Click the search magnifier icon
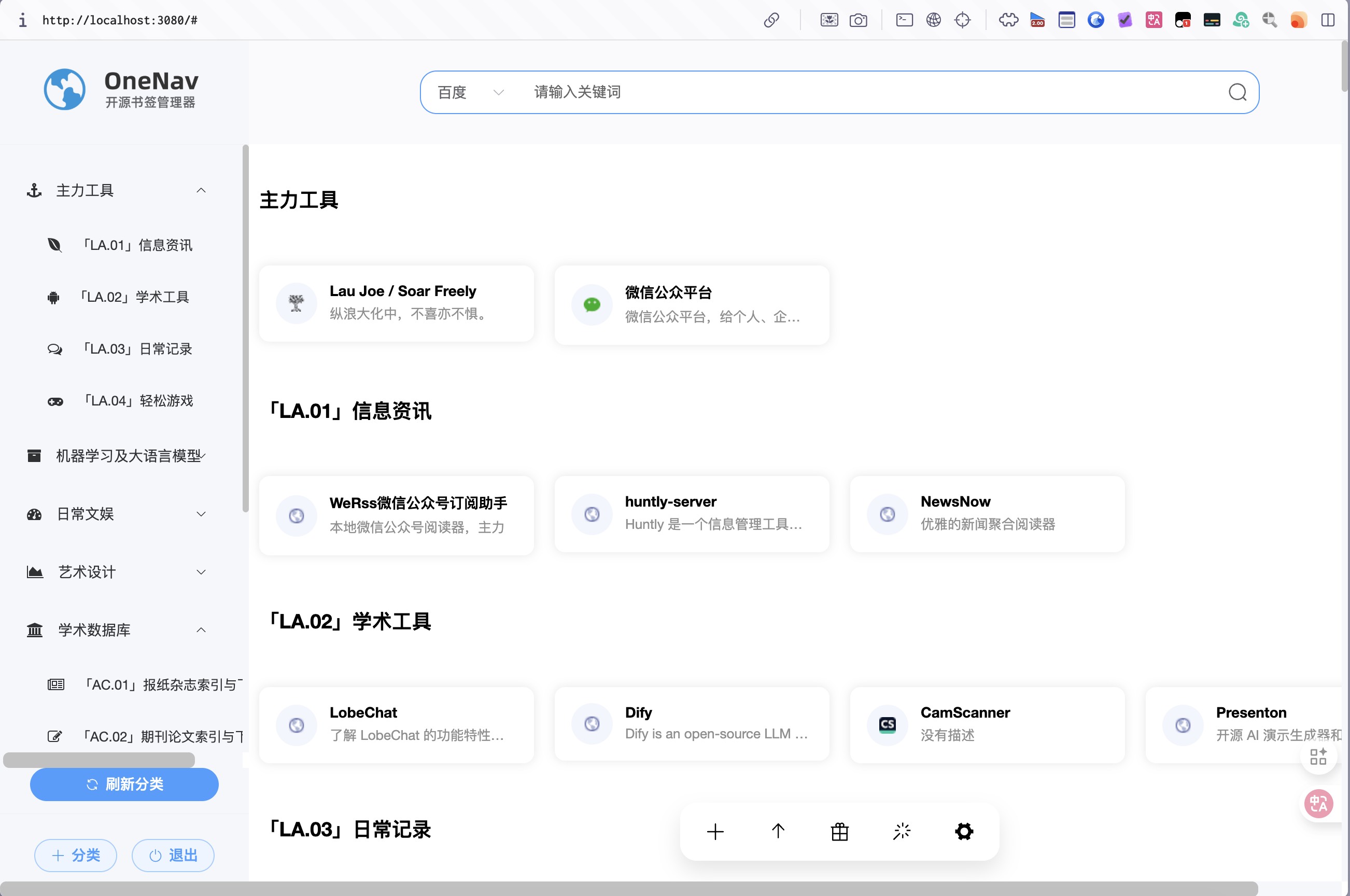This screenshot has width=1350, height=896. click(1237, 92)
